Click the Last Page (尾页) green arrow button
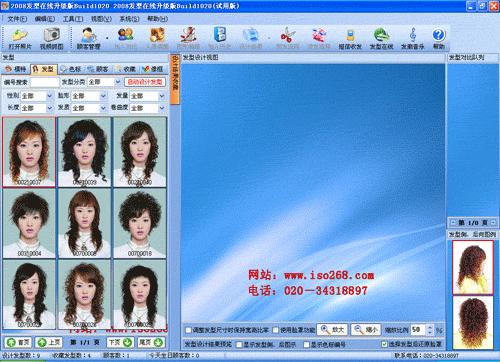The image size is (500, 362). (x=151, y=342)
